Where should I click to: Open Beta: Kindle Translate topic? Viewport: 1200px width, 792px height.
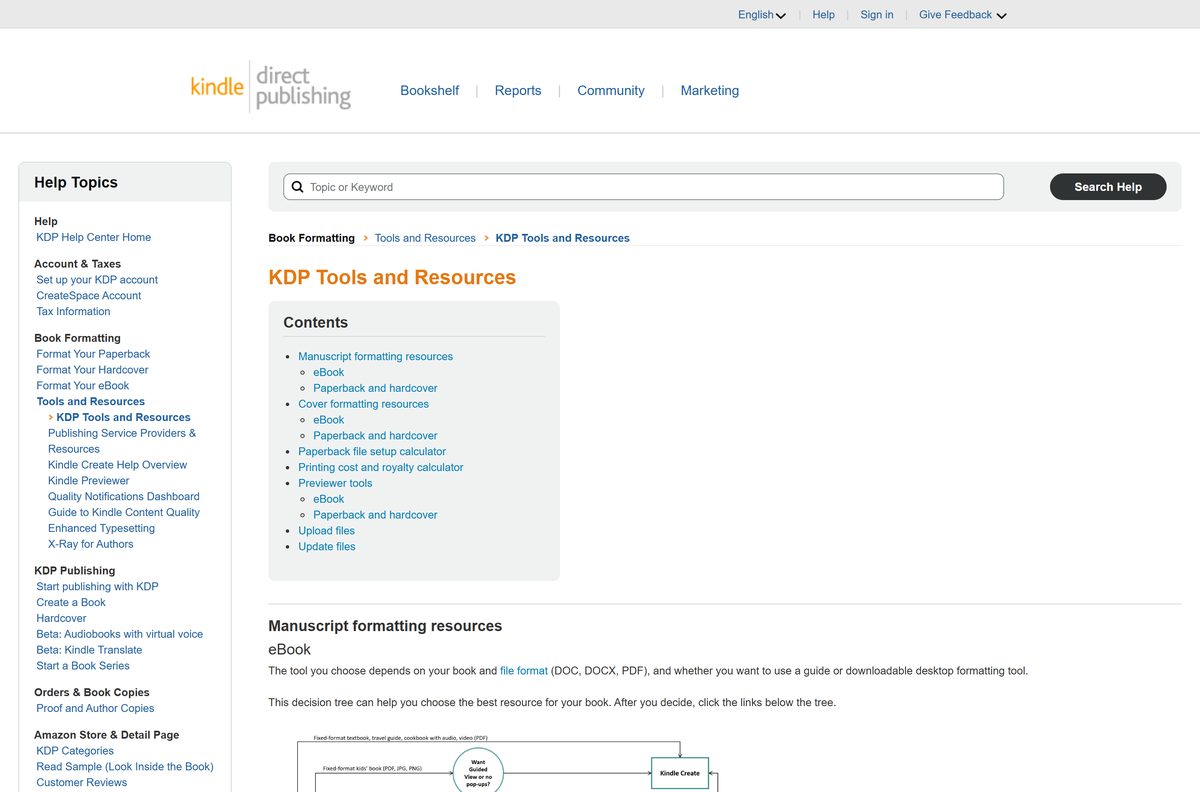(89, 651)
